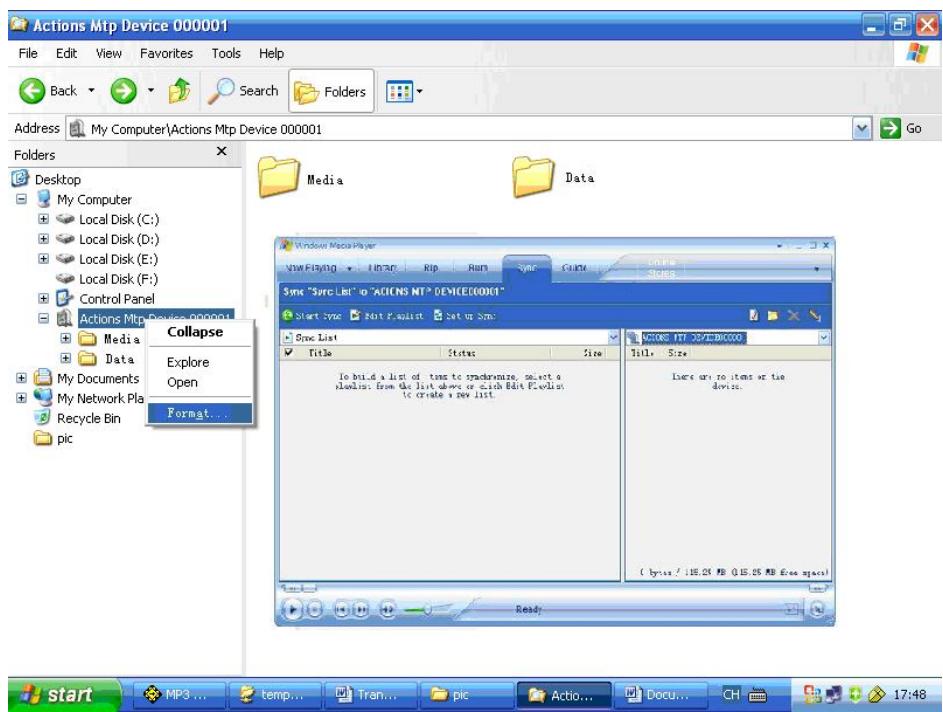This screenshot has height=712, width=943.
Task: Open the File menu
Action: [x=28, y=54]
